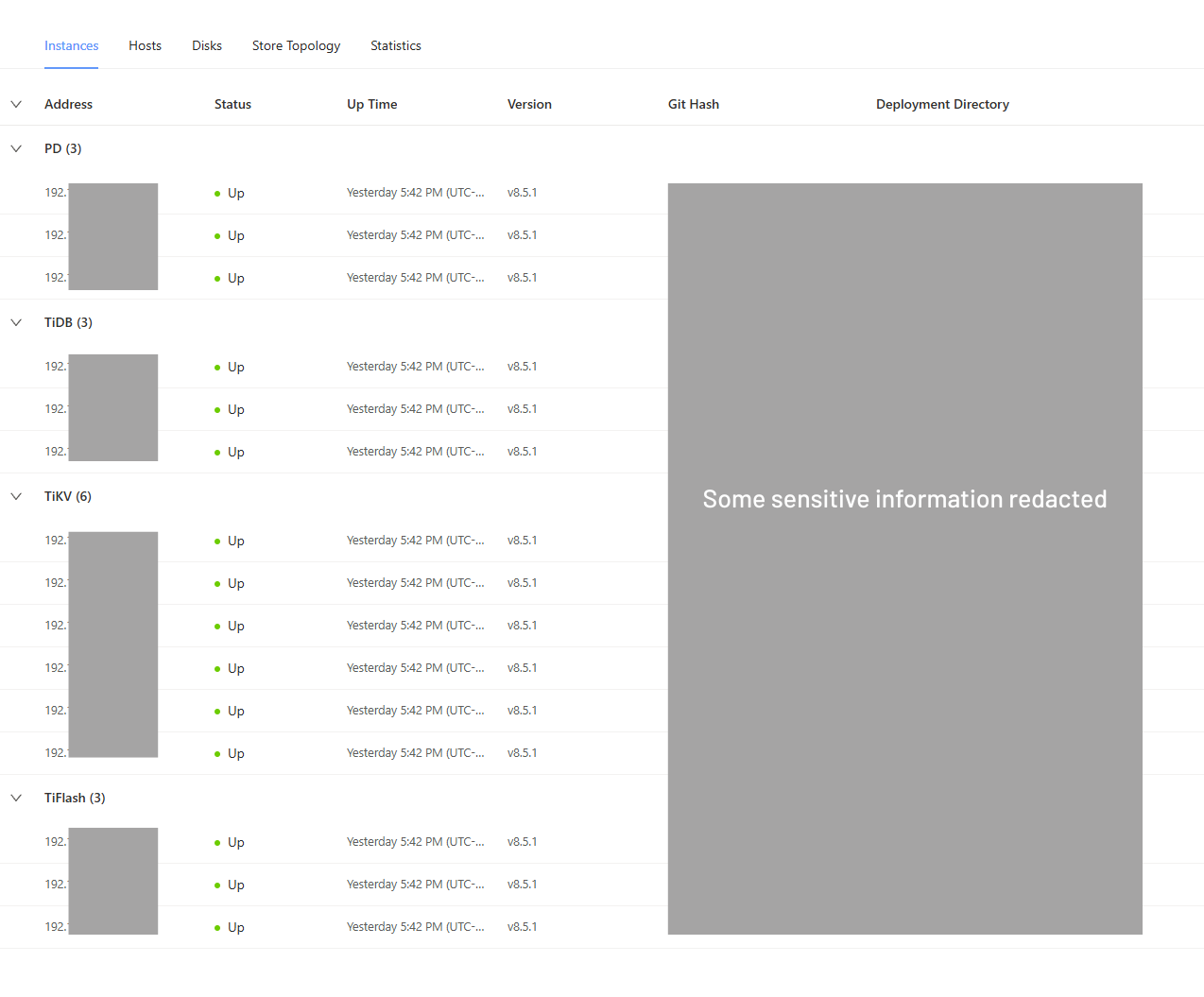
Task: Click v8.5.1 version of first TiDB instance
Action: coord(522,367)
